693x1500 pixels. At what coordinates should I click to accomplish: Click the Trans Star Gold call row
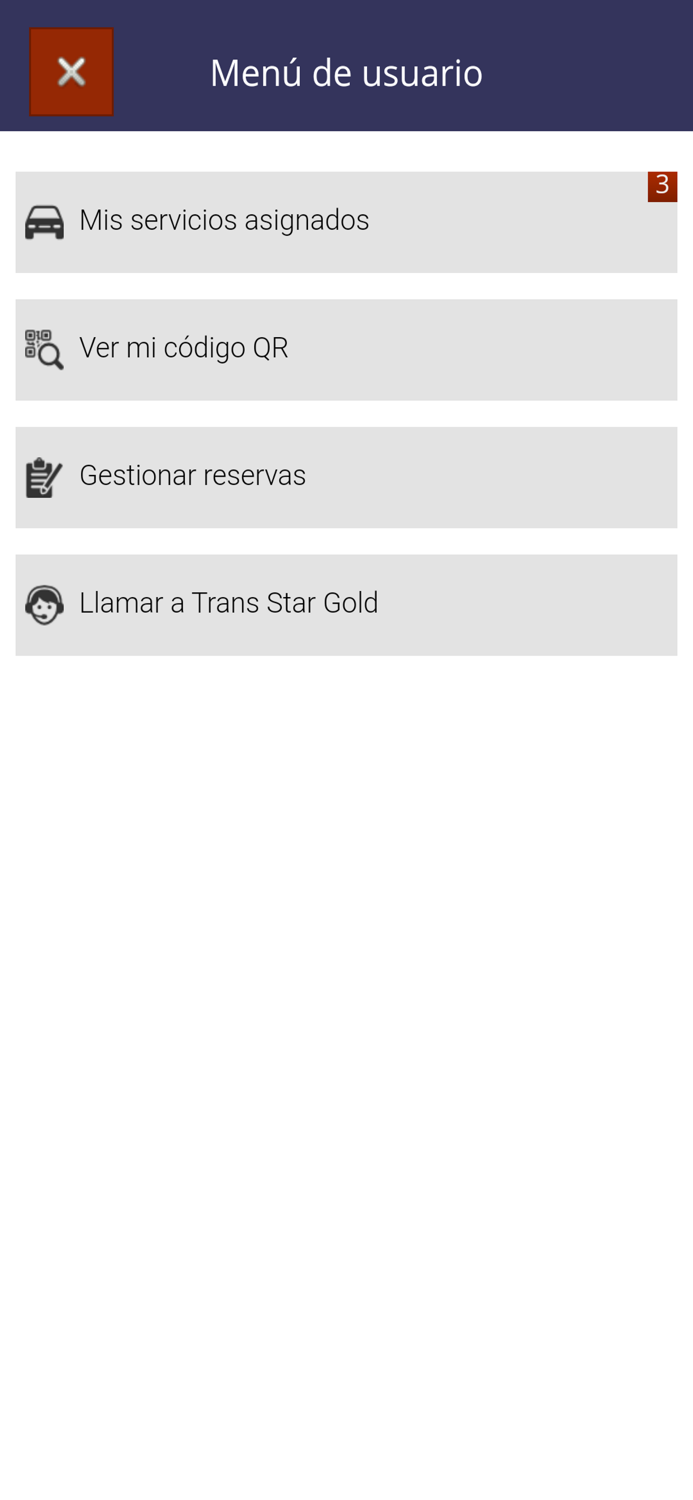tap(346, 605)
